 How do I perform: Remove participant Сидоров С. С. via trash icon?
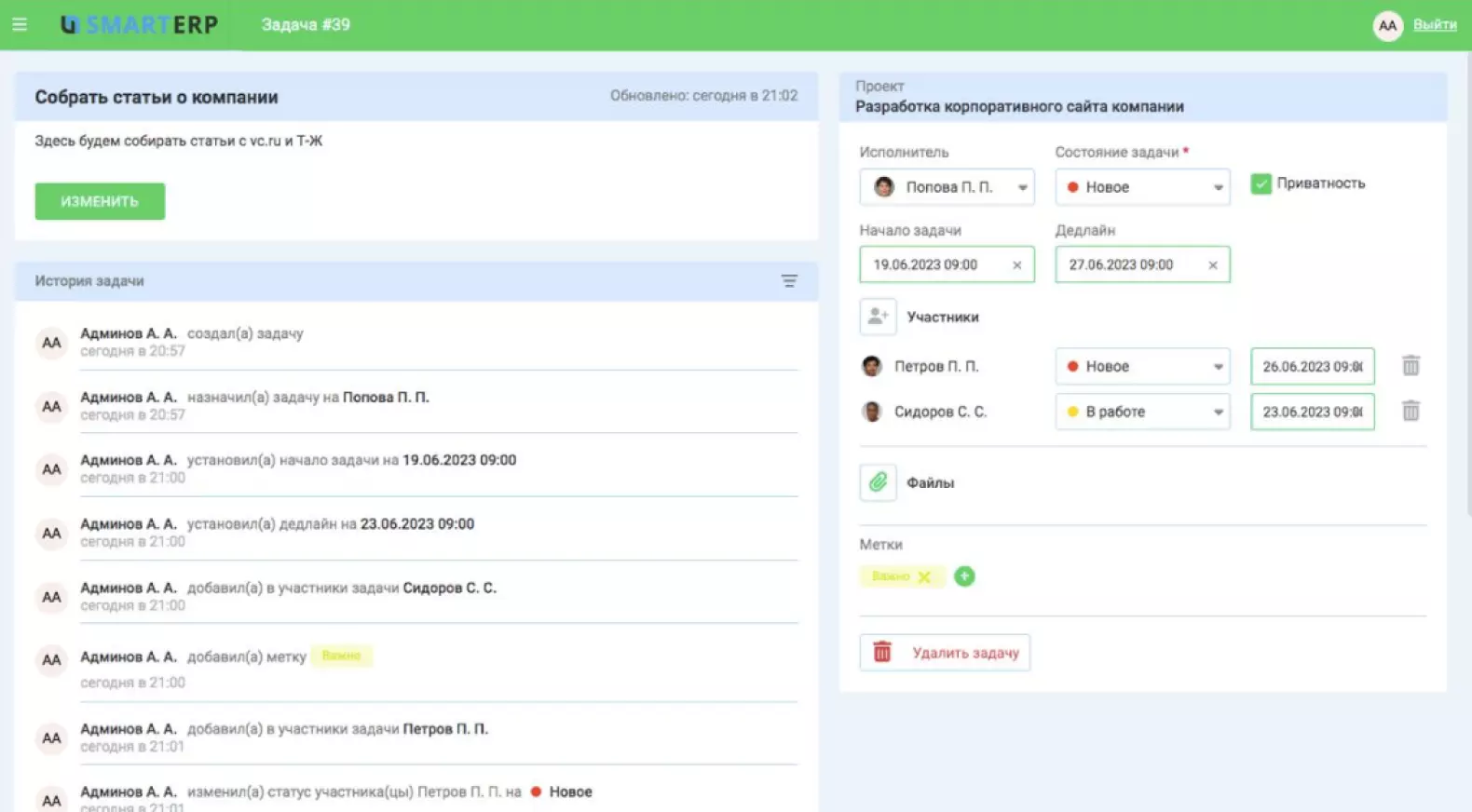pos(1411,411)
